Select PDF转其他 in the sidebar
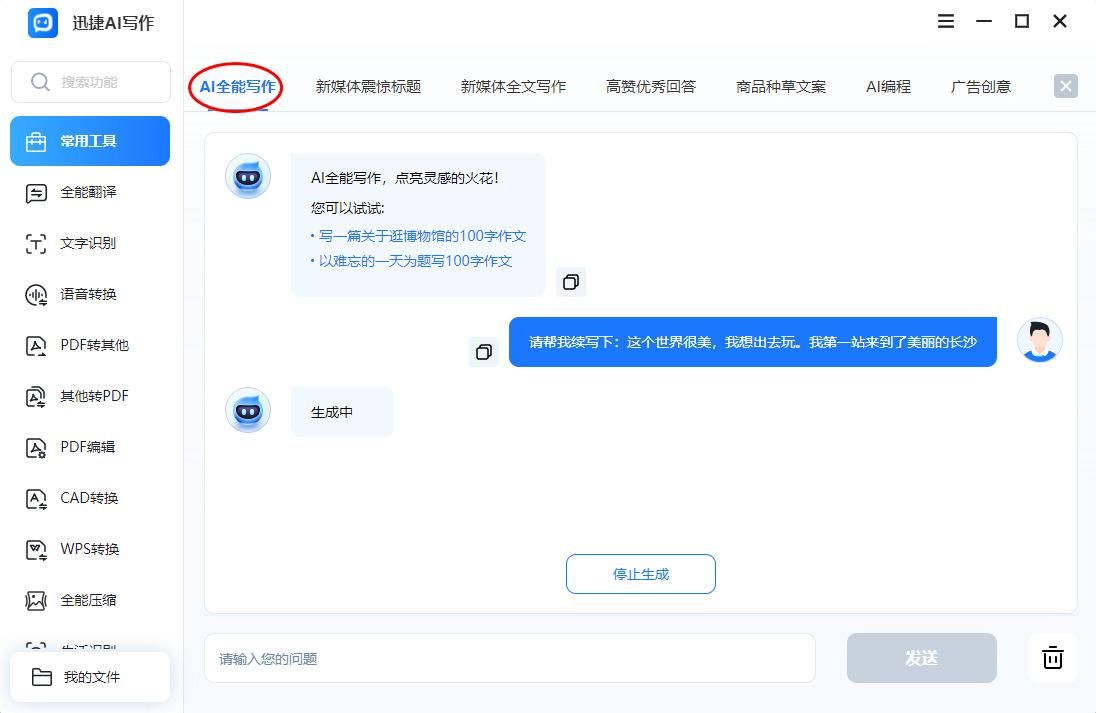1096x713 pixels. click(x=90, y=346)
